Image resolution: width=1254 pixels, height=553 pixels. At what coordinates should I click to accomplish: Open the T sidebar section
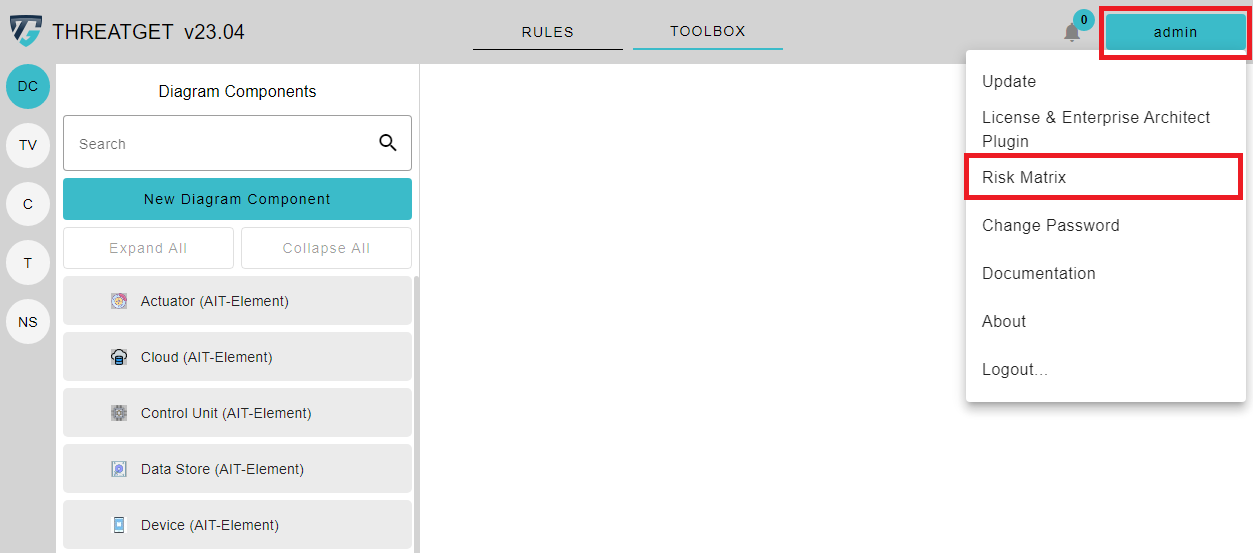tap(28, 263)
